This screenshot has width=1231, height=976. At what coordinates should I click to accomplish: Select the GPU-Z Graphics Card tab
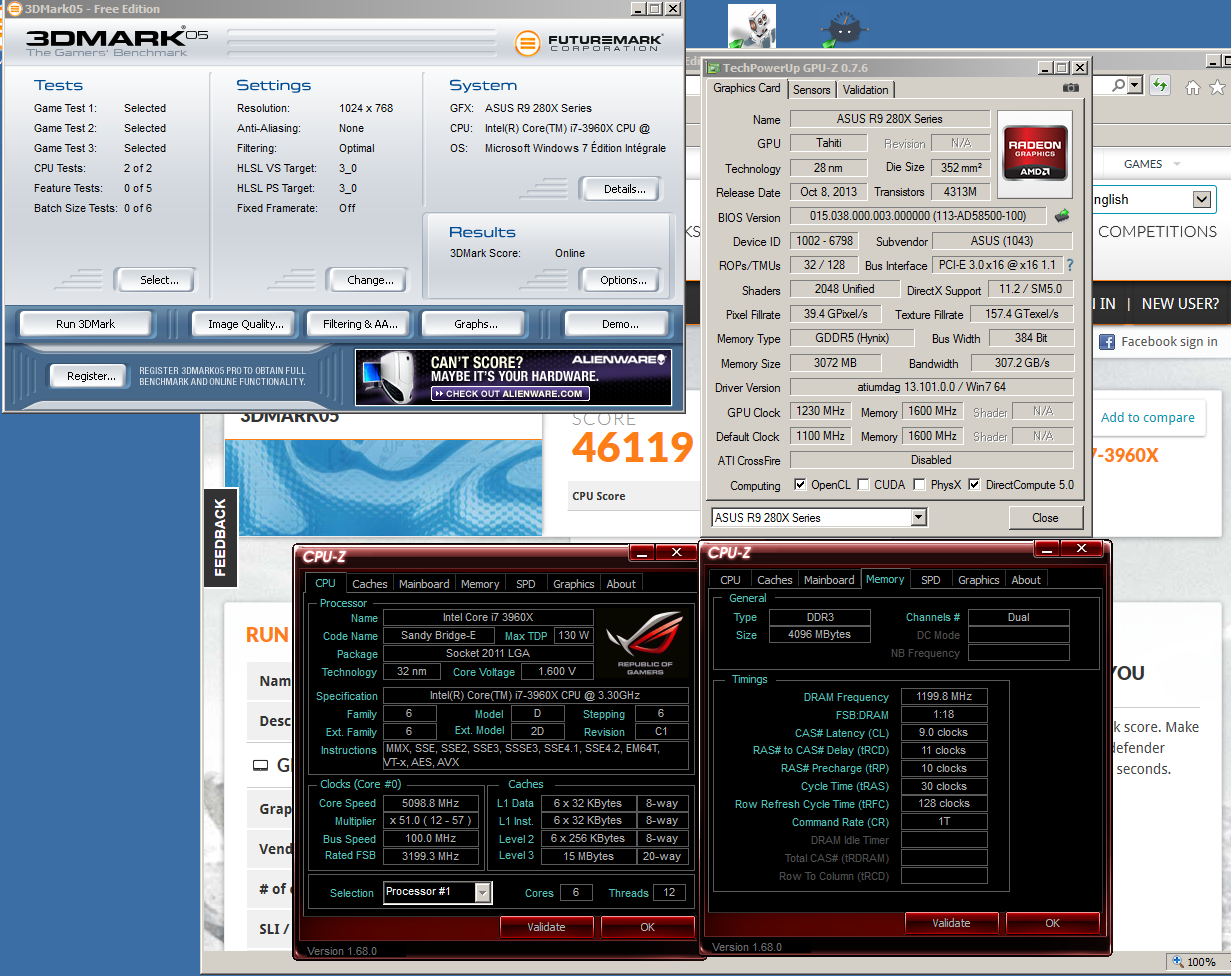747,88
